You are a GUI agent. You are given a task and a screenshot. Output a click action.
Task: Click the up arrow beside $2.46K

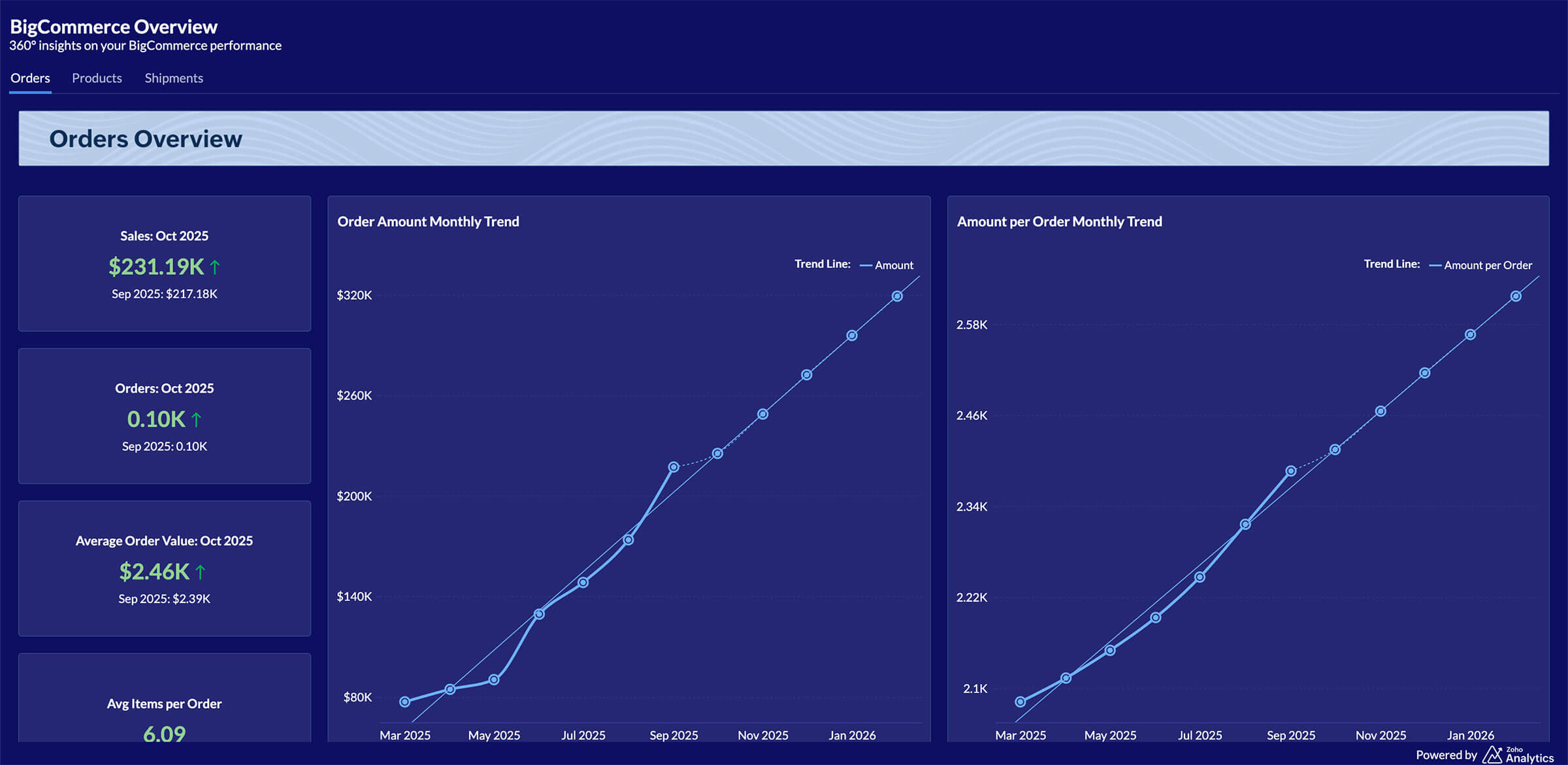[x=201, y=572]
